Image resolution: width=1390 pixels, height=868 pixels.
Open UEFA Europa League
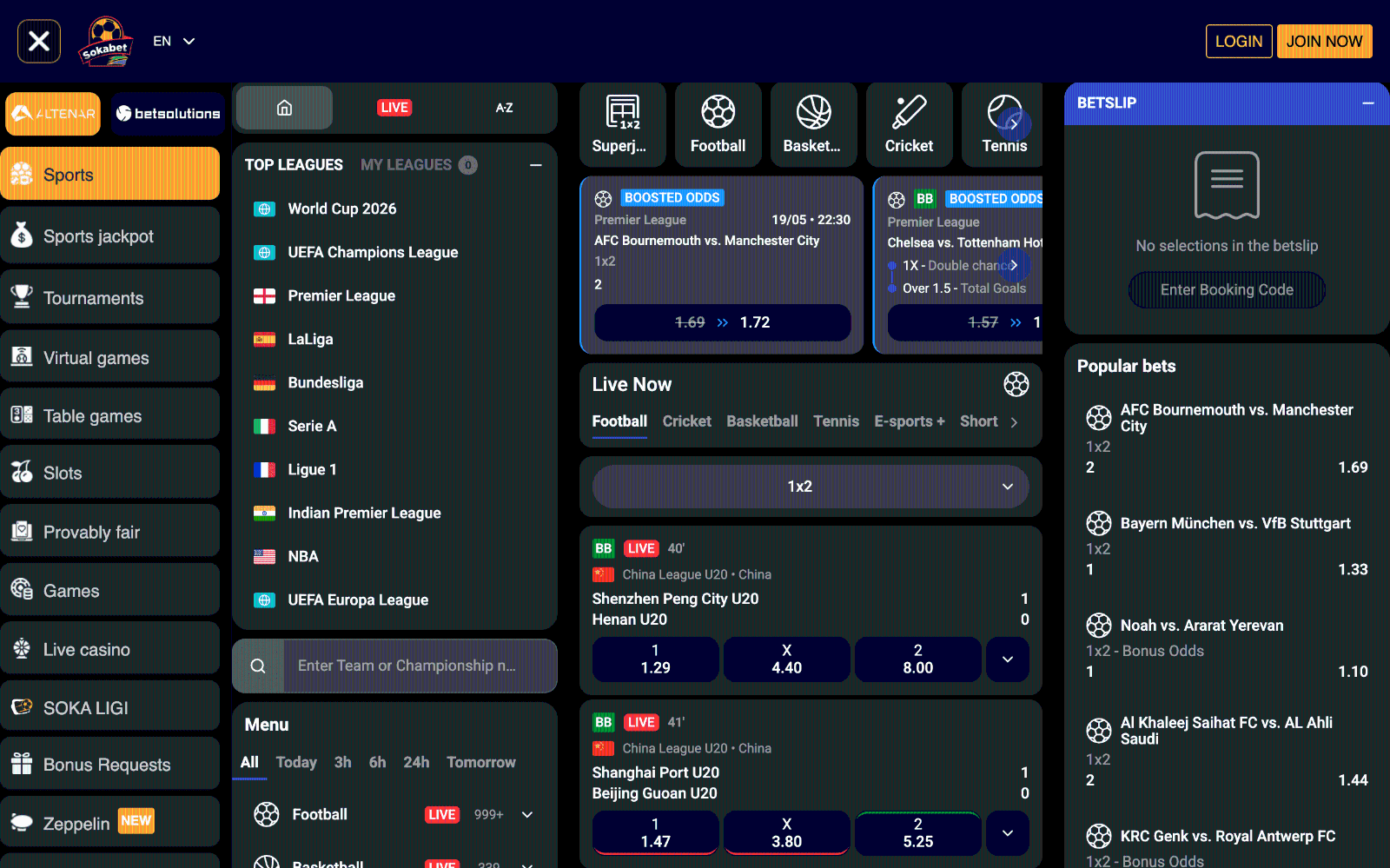pos(358,600)
